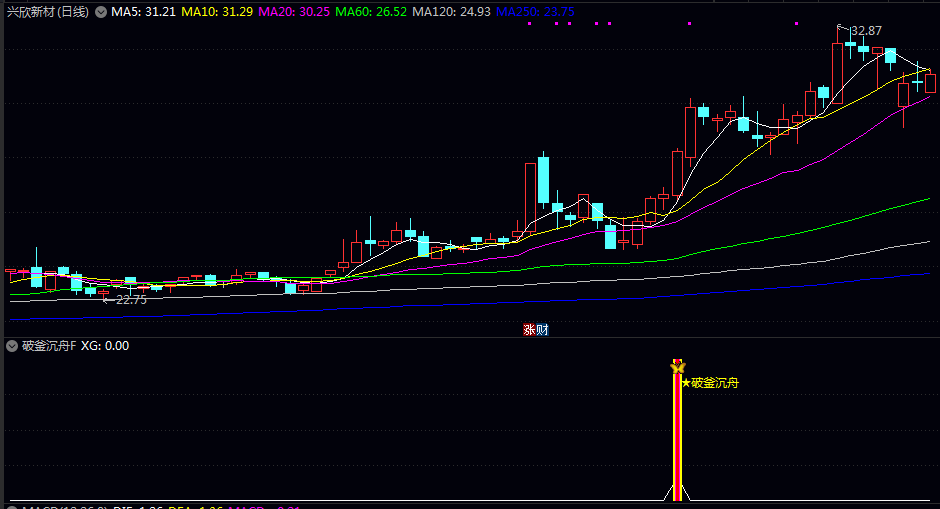940x509 pixels.
Task: Select the MA10: 31.29 indicator label
Action: 217,12
